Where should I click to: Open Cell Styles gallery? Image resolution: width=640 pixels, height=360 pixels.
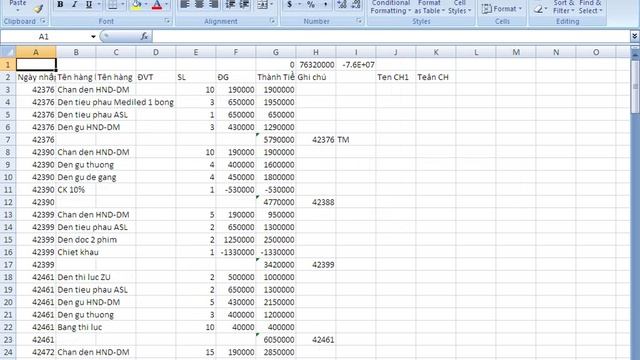[x=460, y=7]
